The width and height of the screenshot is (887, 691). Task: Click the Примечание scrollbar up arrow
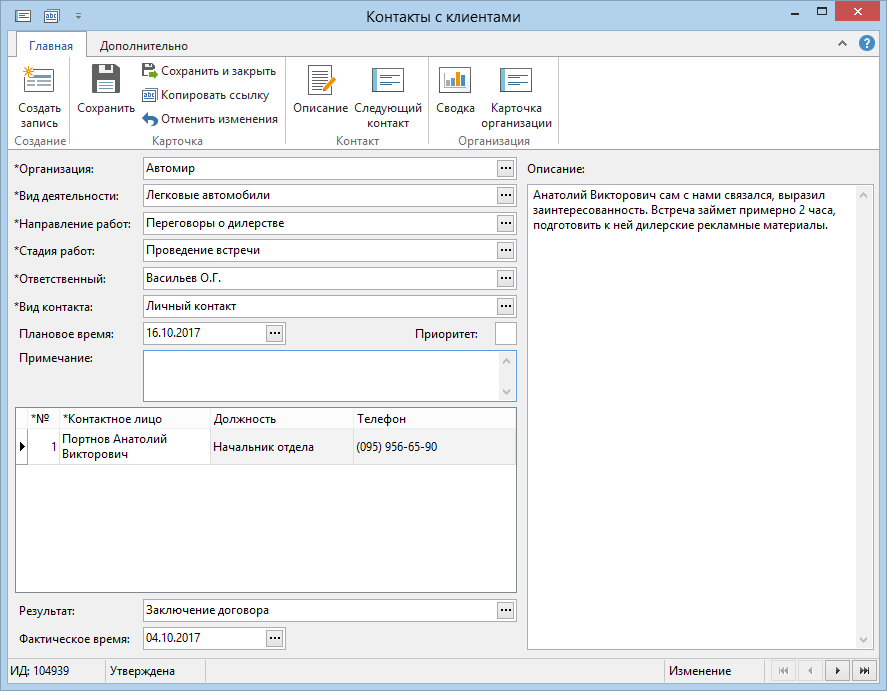point(506,361)
